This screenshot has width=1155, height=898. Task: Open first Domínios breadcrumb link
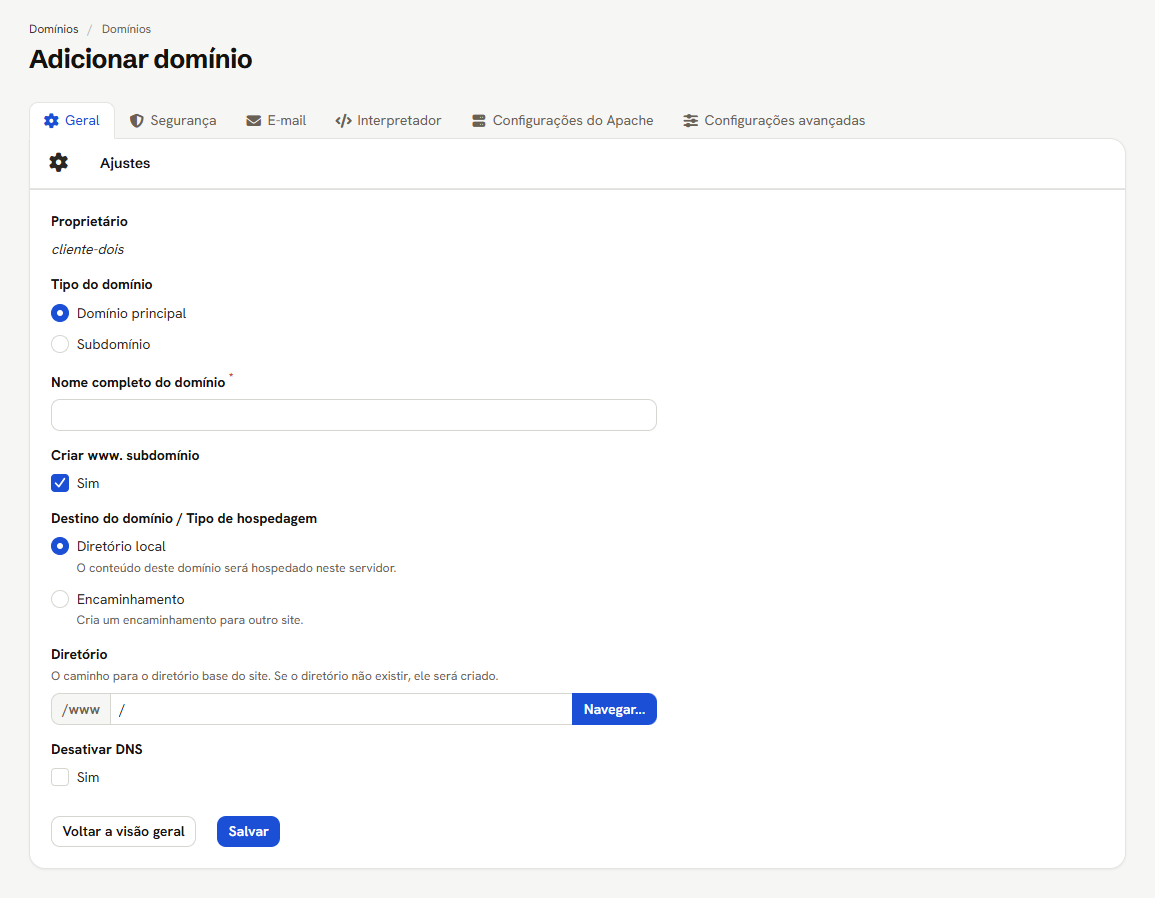pos(54,29)
